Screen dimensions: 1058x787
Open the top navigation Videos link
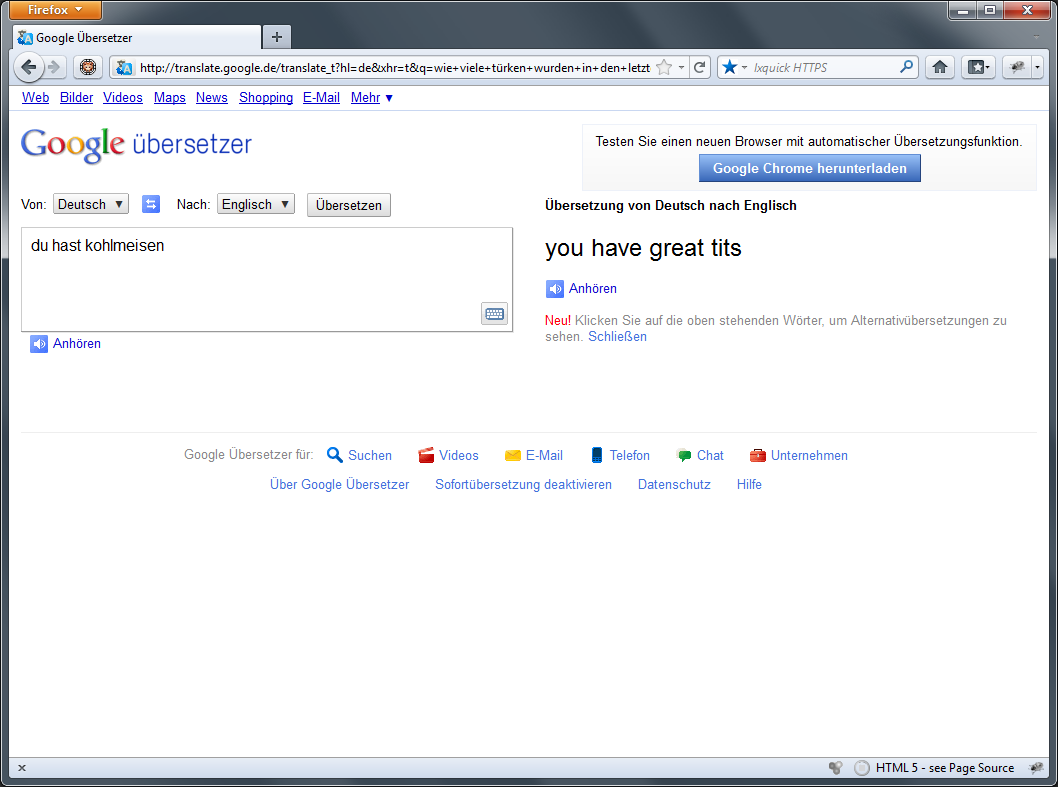(123, 98)
